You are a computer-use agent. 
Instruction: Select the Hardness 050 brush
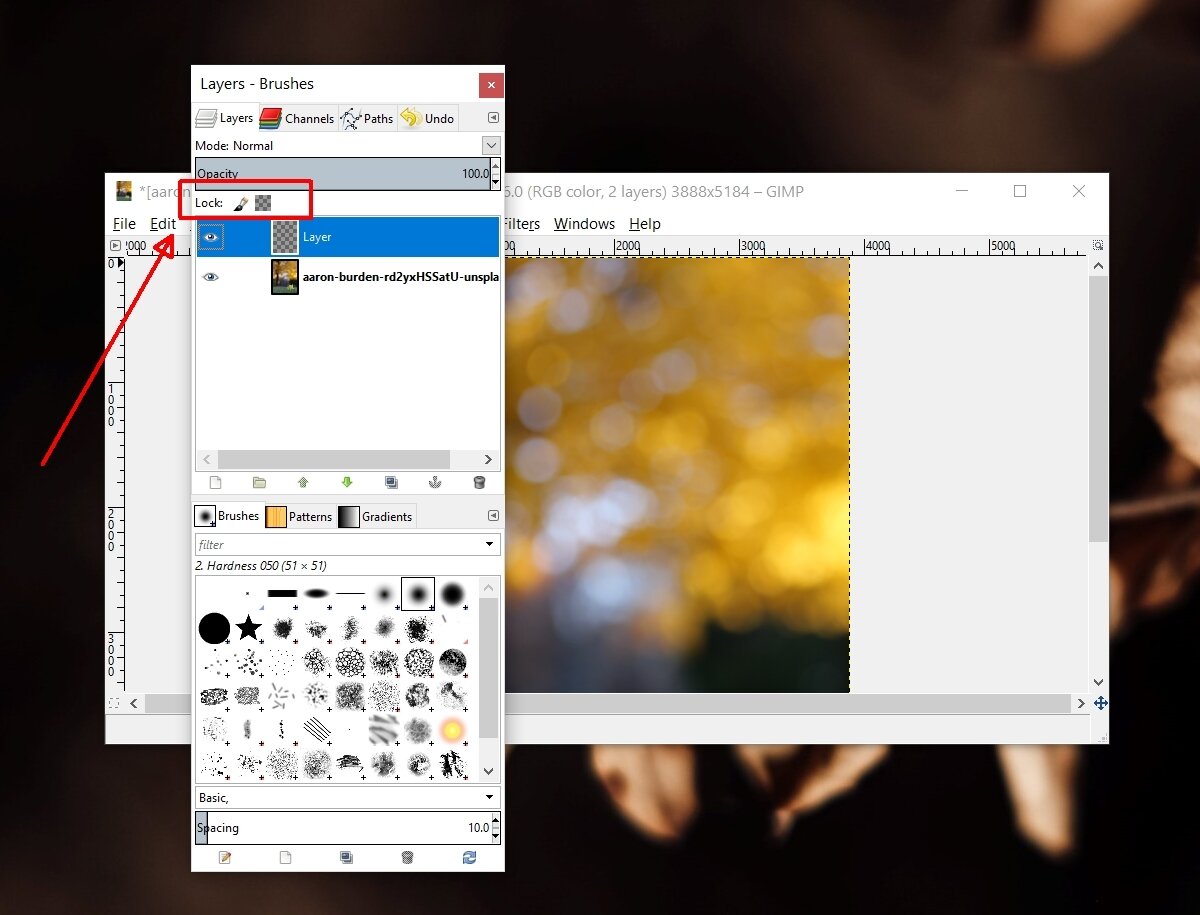coord(417,593)
